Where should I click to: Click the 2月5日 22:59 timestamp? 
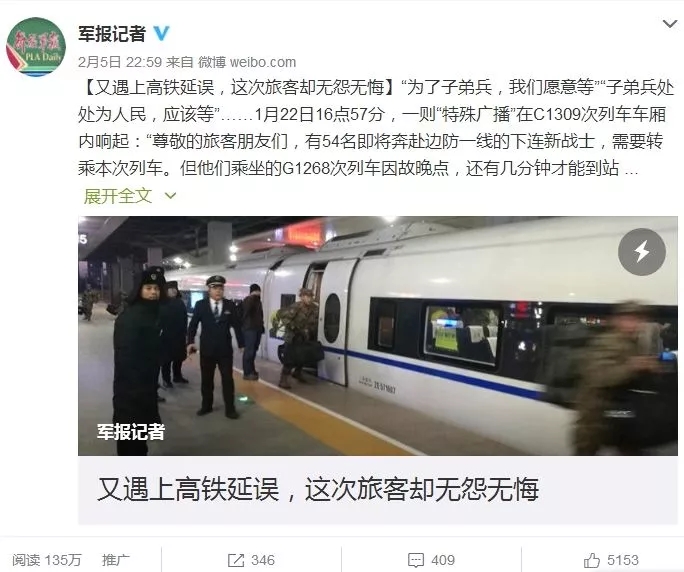click(120, 62)
